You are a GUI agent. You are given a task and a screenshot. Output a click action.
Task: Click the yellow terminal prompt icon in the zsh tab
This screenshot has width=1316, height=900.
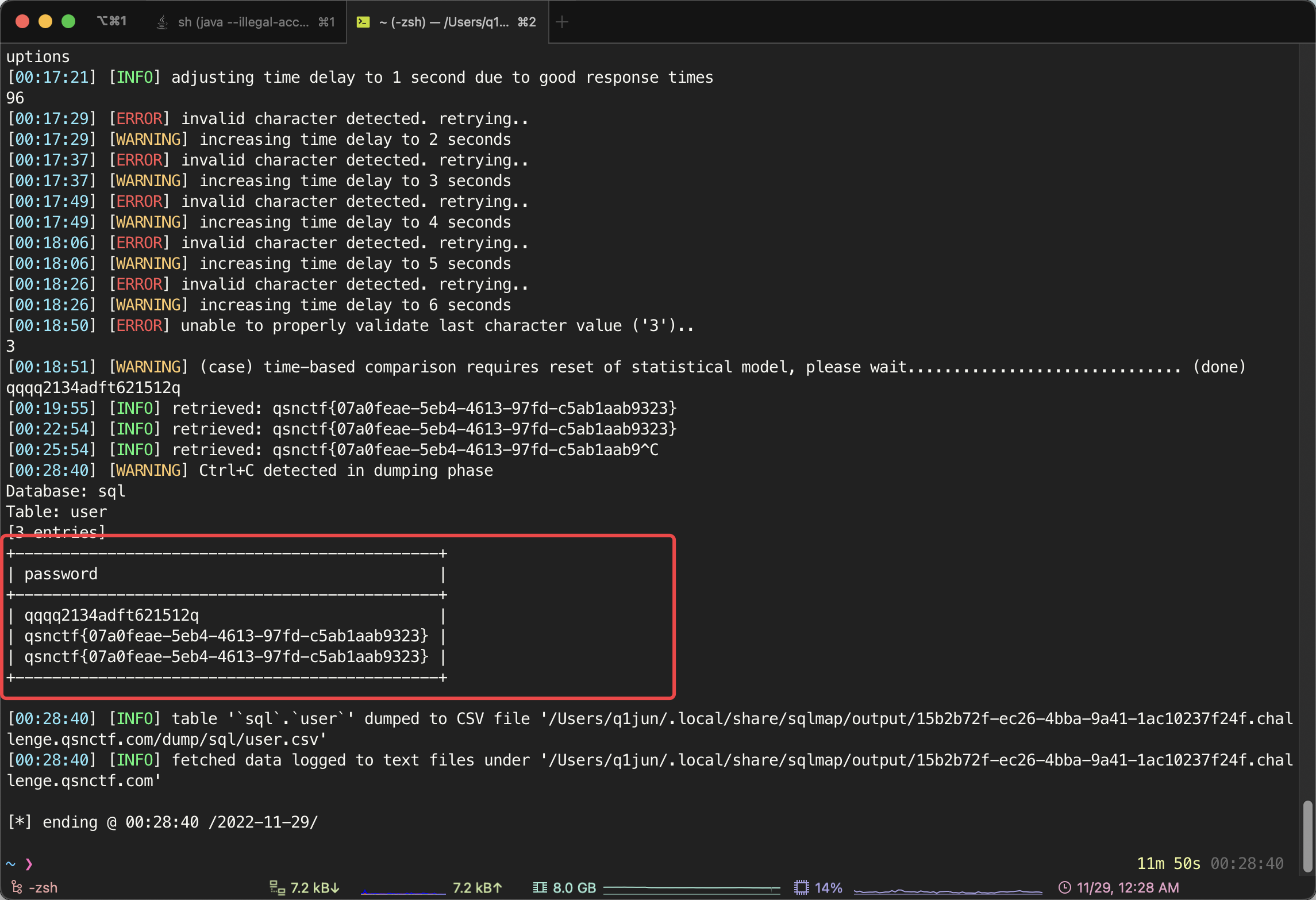click(363, 22)
